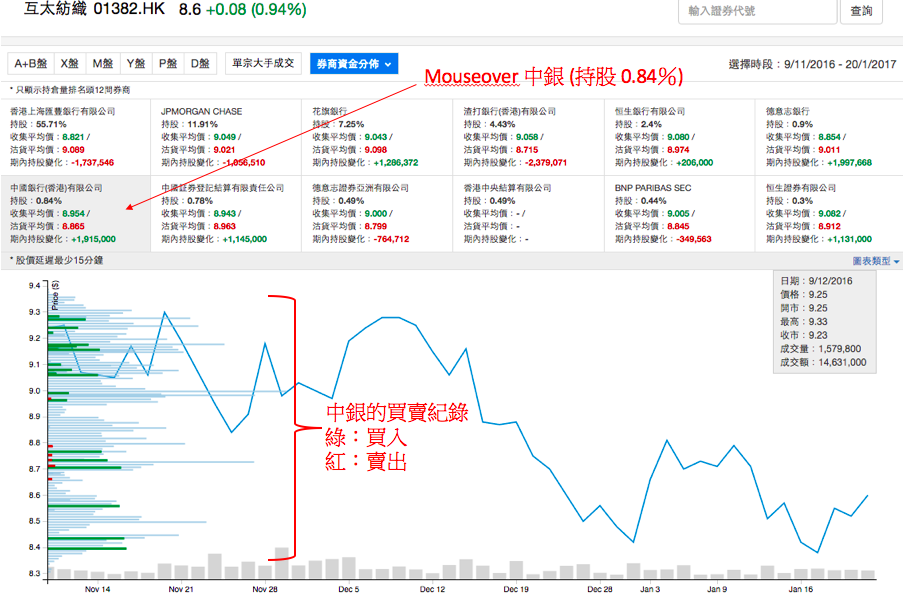
Task: Expand the 圖表類型 chart type menu
Action: point(875,261)
